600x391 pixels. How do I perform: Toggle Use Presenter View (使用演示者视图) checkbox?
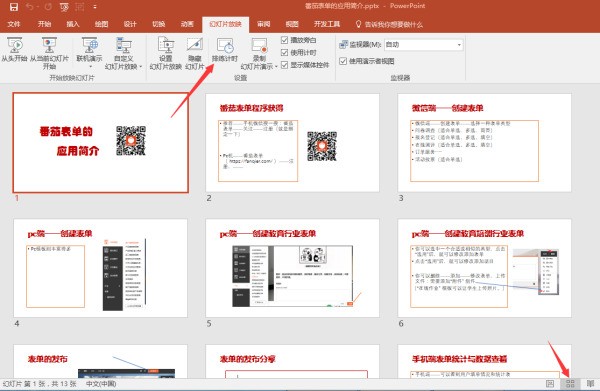[343, 61]
